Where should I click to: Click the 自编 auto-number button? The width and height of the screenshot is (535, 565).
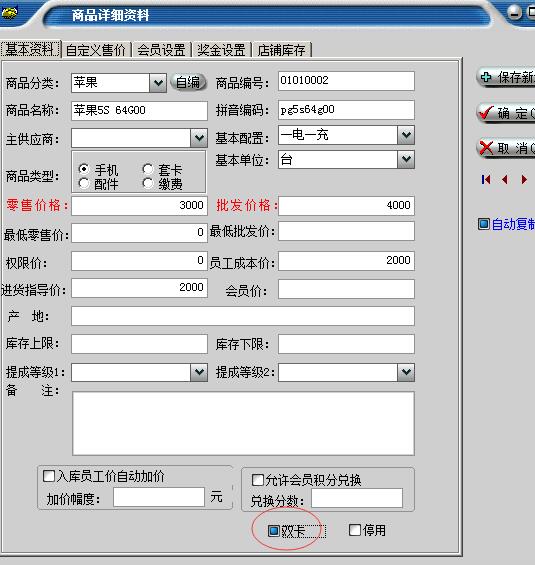188,82
